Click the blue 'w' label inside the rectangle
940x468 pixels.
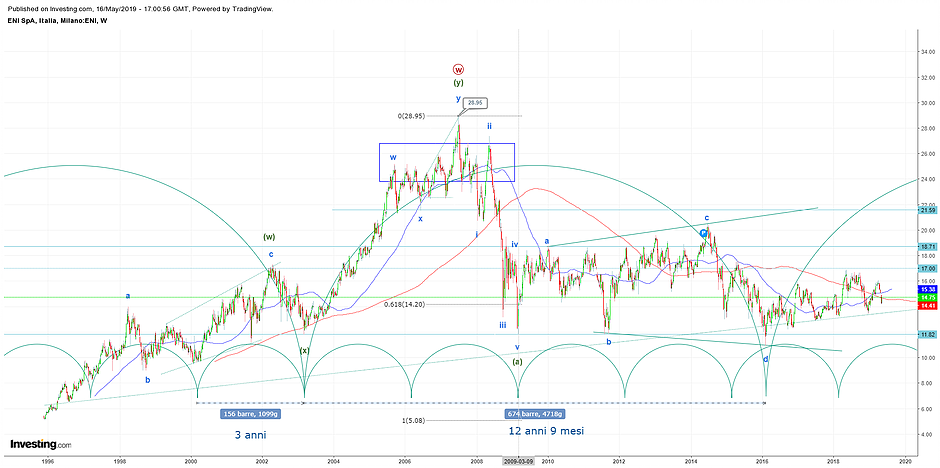[x=393, y=158]
